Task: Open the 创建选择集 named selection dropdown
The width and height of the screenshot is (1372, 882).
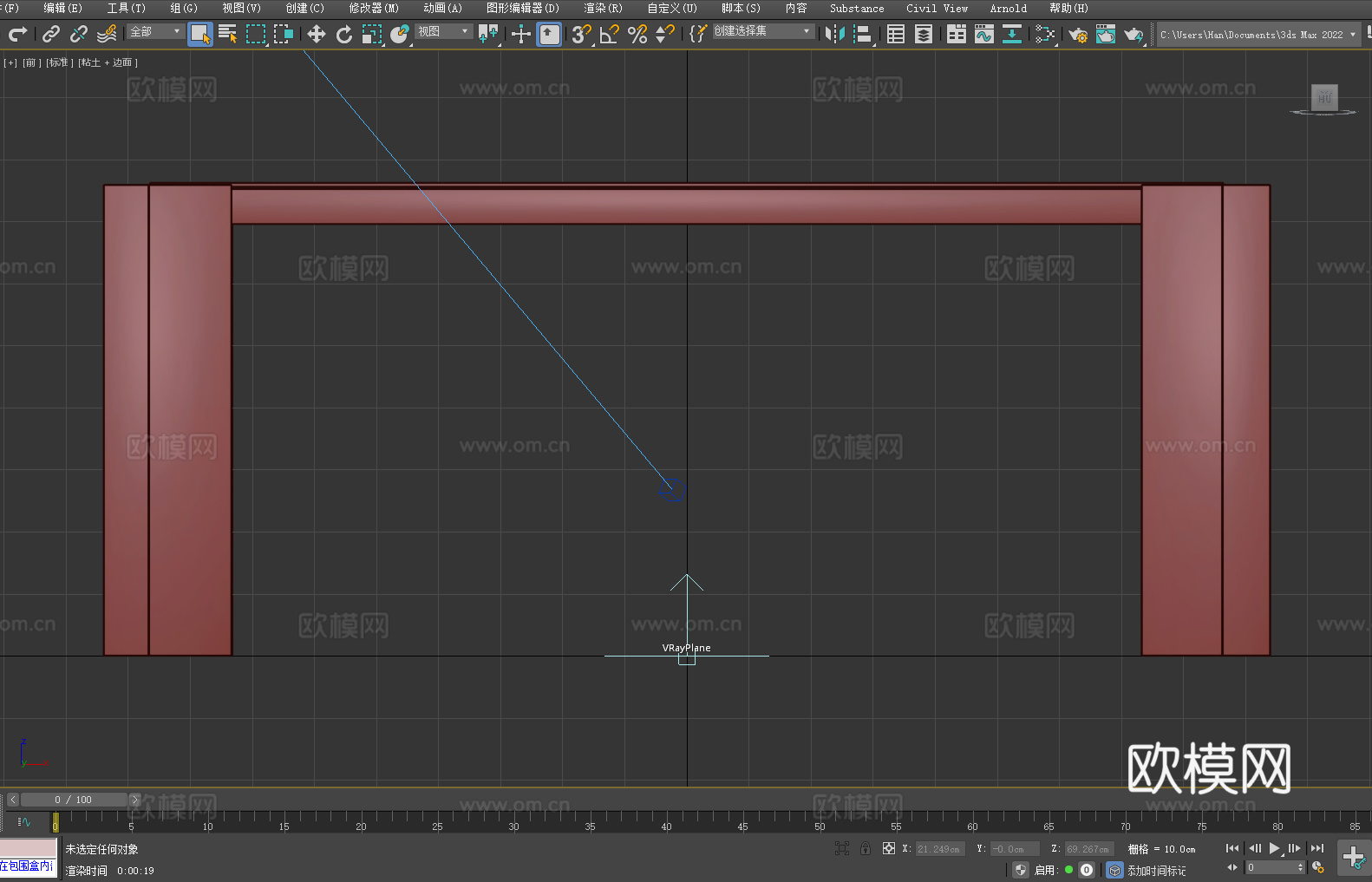Action: pos(763,31)
